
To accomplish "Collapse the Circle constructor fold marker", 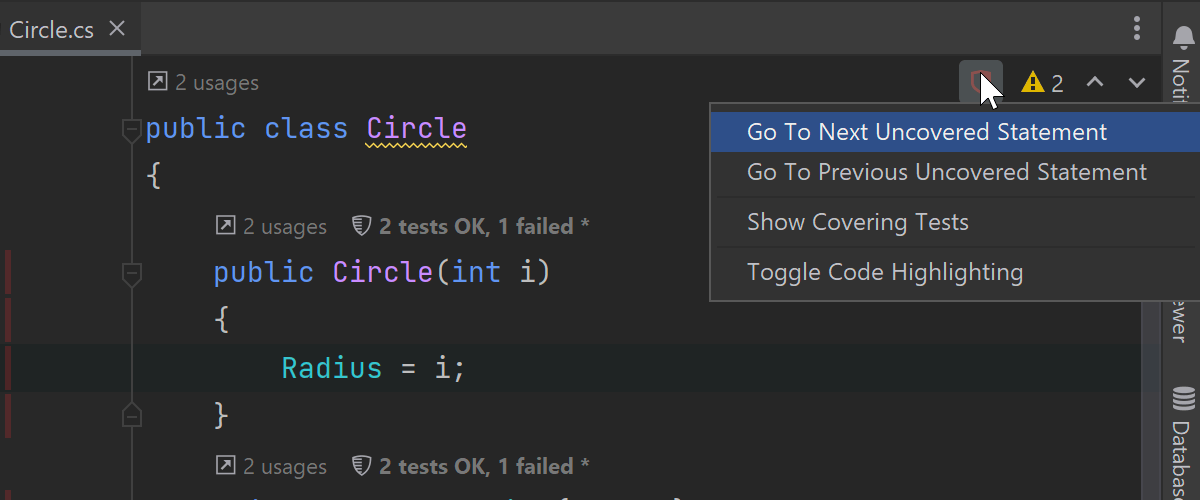I will (x=131, y=273).
